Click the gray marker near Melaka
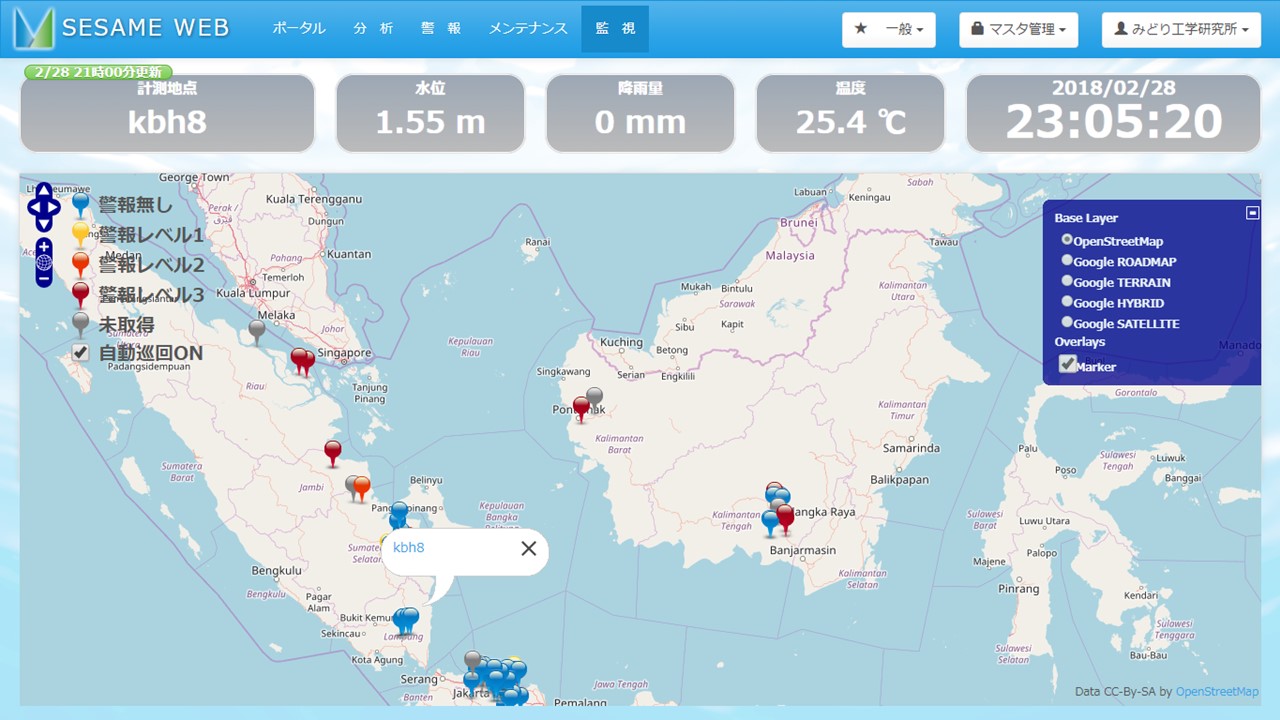1280x720 pixels. (x=257, y=331)
